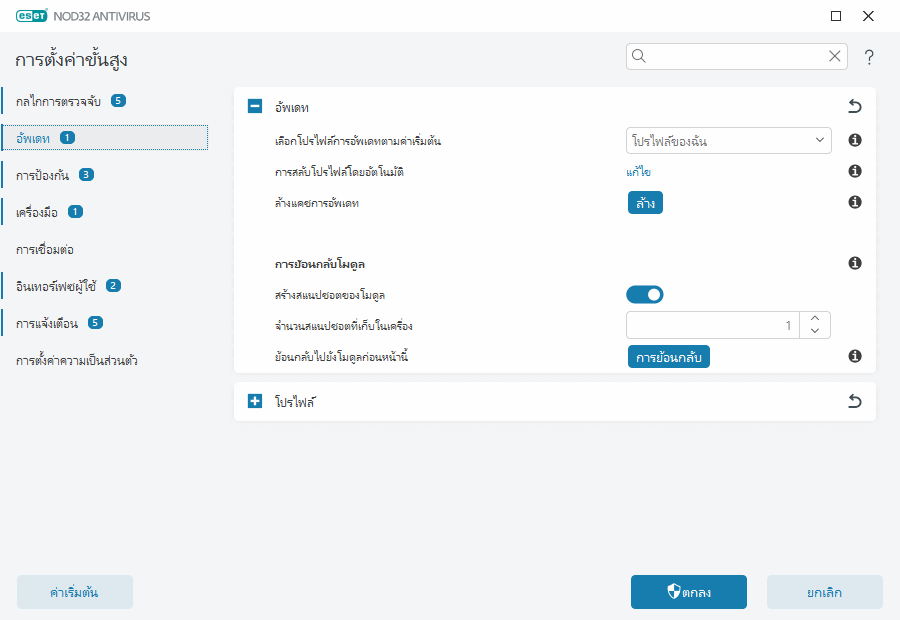Image resolution: width=900 pixels, height=620 pixels.
Task: Click the info icon beside the ล้าง button
Action: point(854,202)
